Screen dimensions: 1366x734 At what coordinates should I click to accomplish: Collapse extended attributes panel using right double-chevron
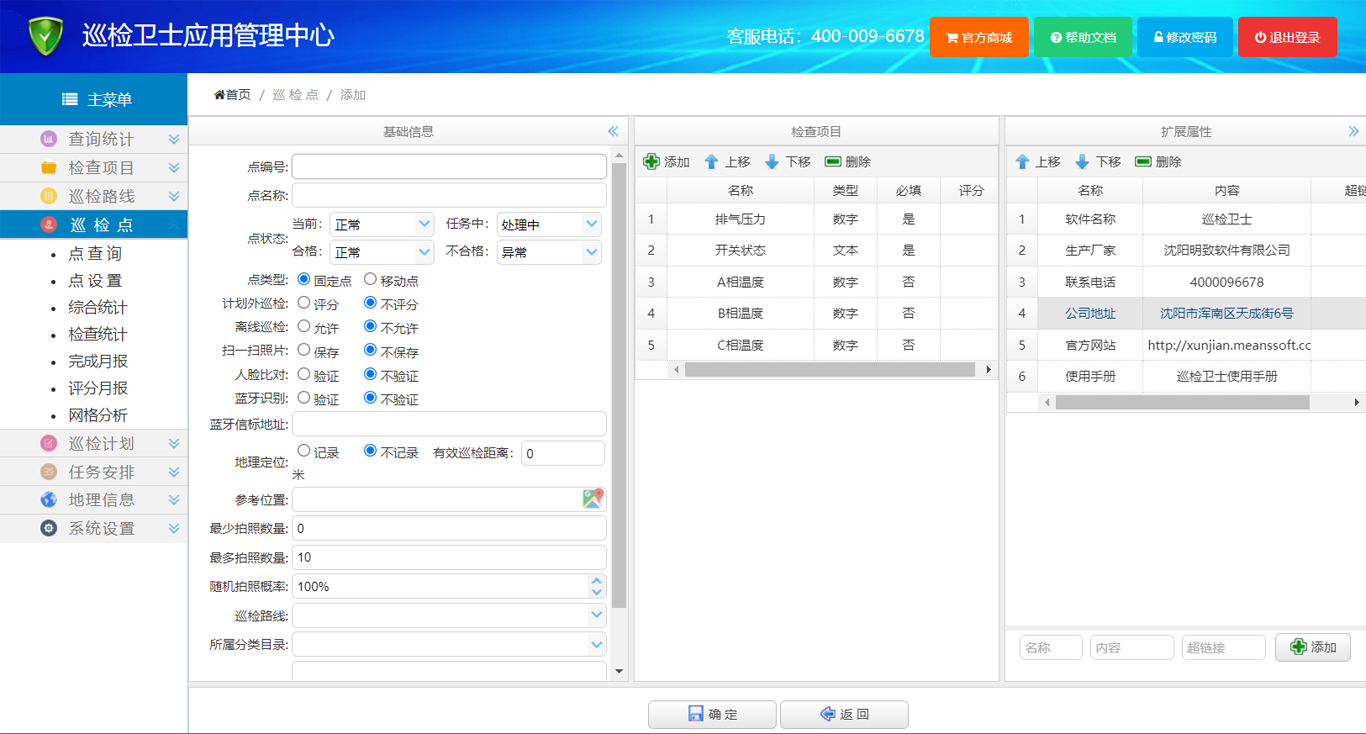coord(1353,132)
